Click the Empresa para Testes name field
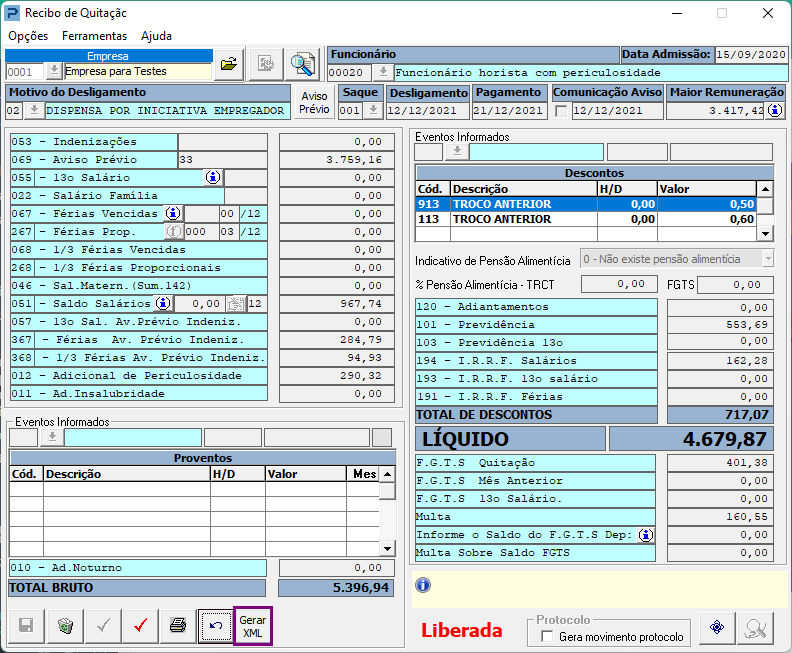792x653 pixels. tap(138, 71)
